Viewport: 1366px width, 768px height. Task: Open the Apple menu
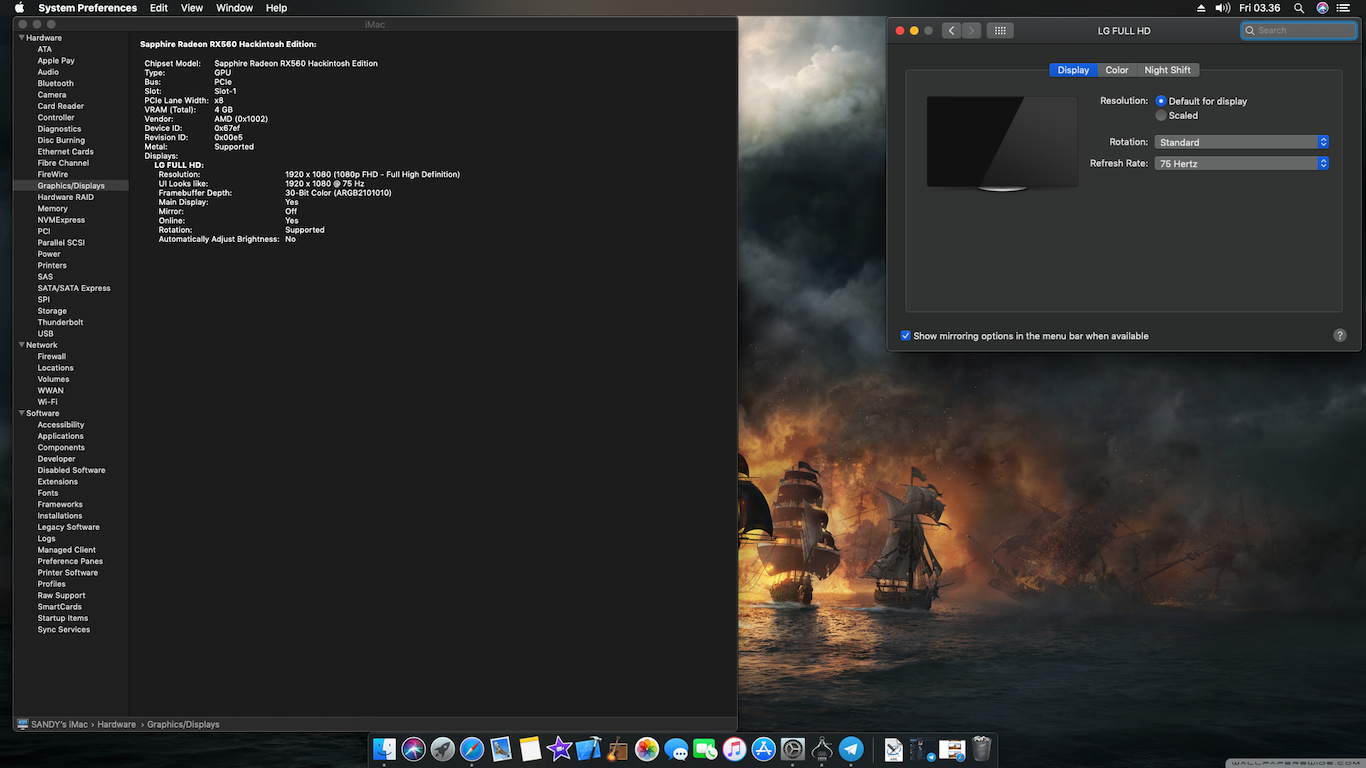[19, 7]
